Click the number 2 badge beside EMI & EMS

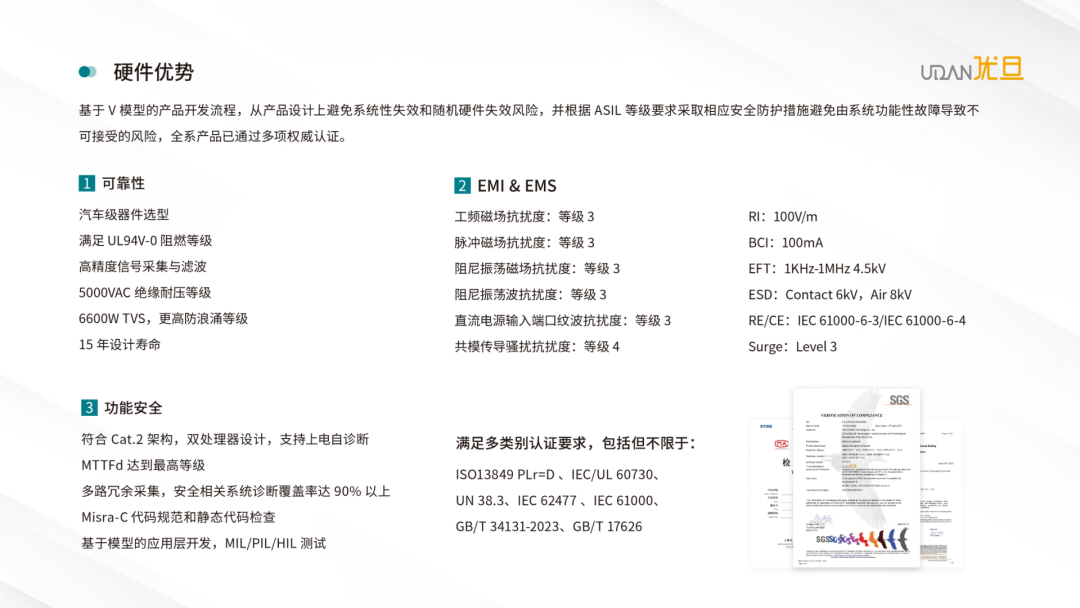pyautogui.click(x=462, y=185)
